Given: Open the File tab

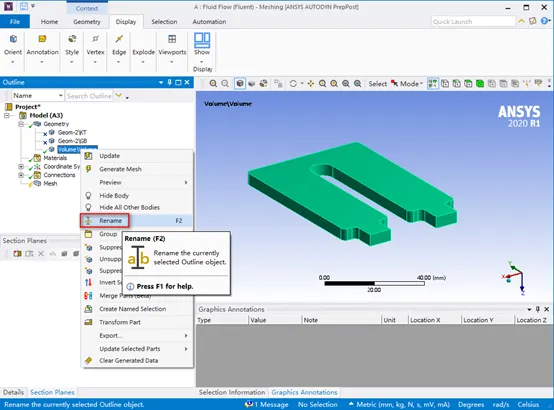Looking at the screenshot, I should tap(15, 22).
